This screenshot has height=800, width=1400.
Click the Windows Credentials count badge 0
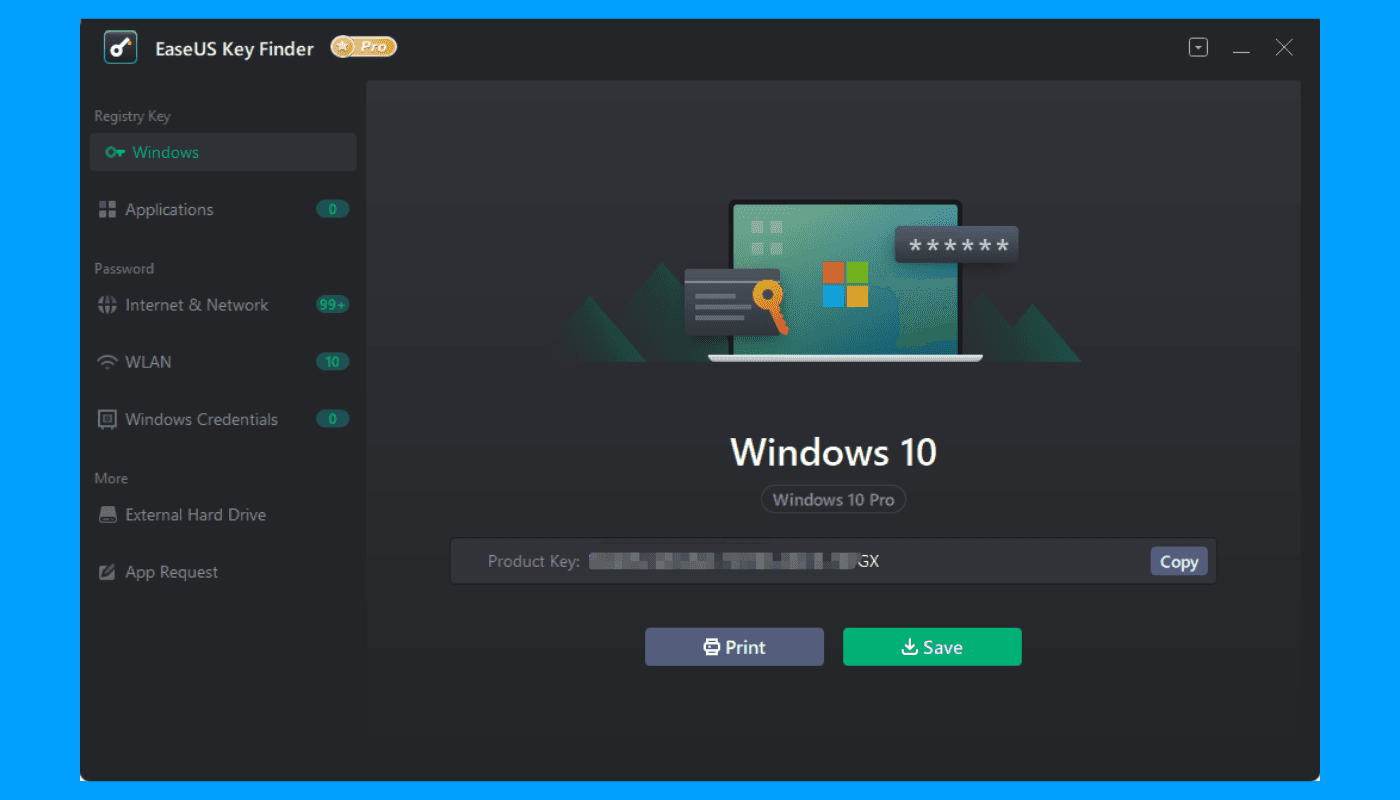point(333,419)
